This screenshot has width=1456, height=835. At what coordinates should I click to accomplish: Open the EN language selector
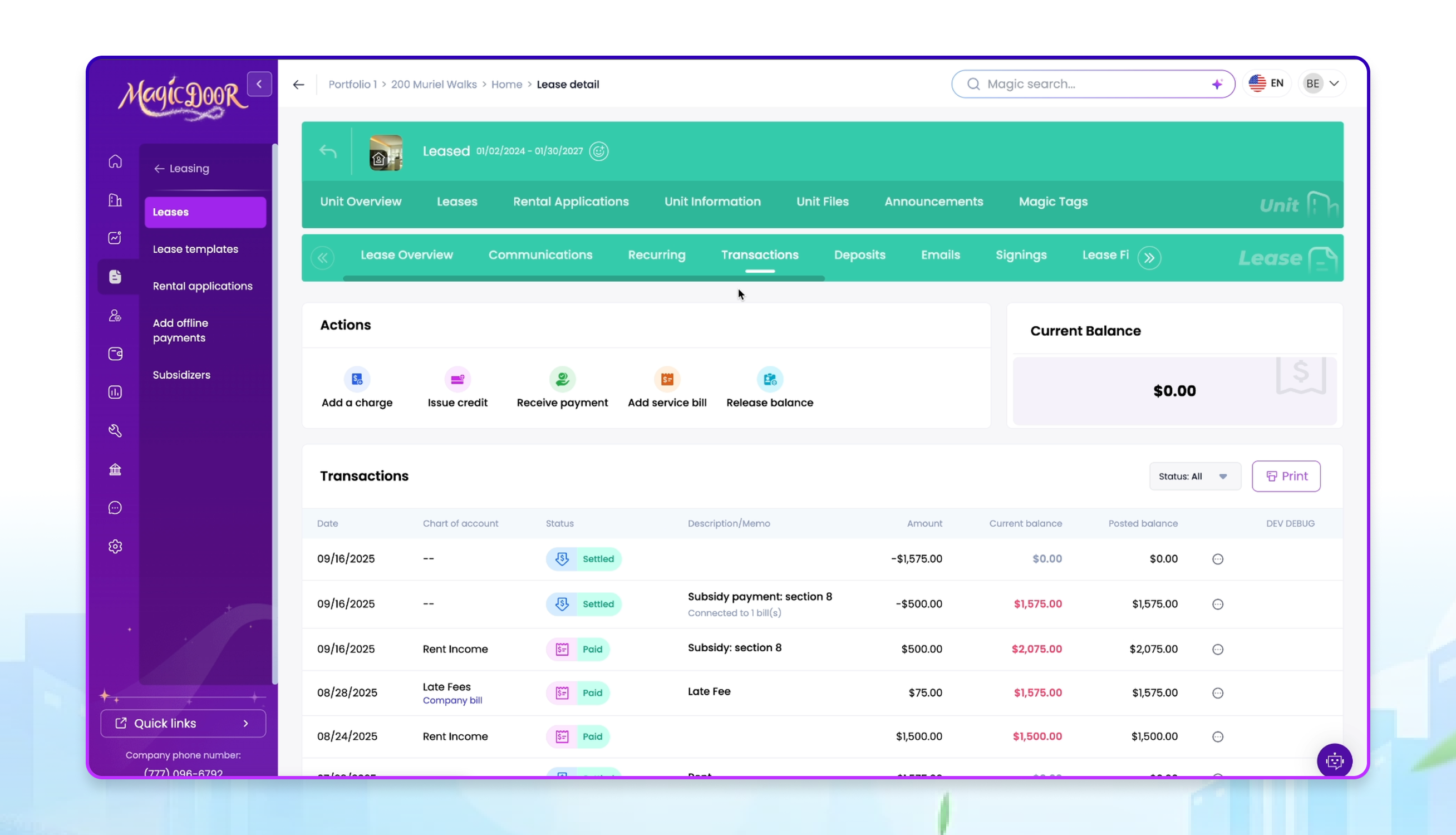1266,83
